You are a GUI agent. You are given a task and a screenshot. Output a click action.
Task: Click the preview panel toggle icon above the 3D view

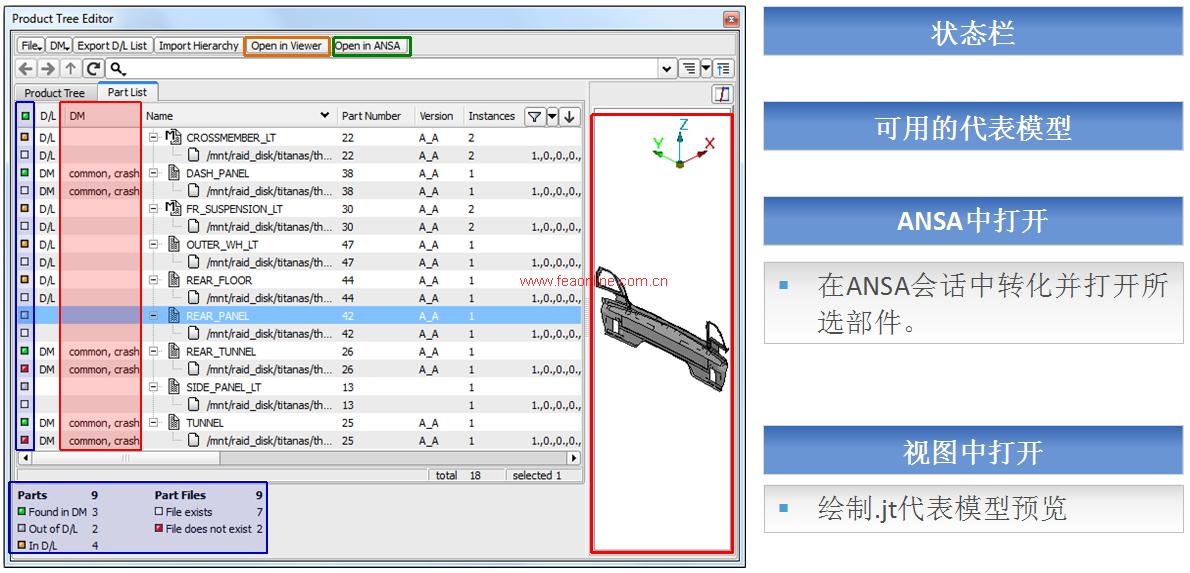tap(721, 94)
